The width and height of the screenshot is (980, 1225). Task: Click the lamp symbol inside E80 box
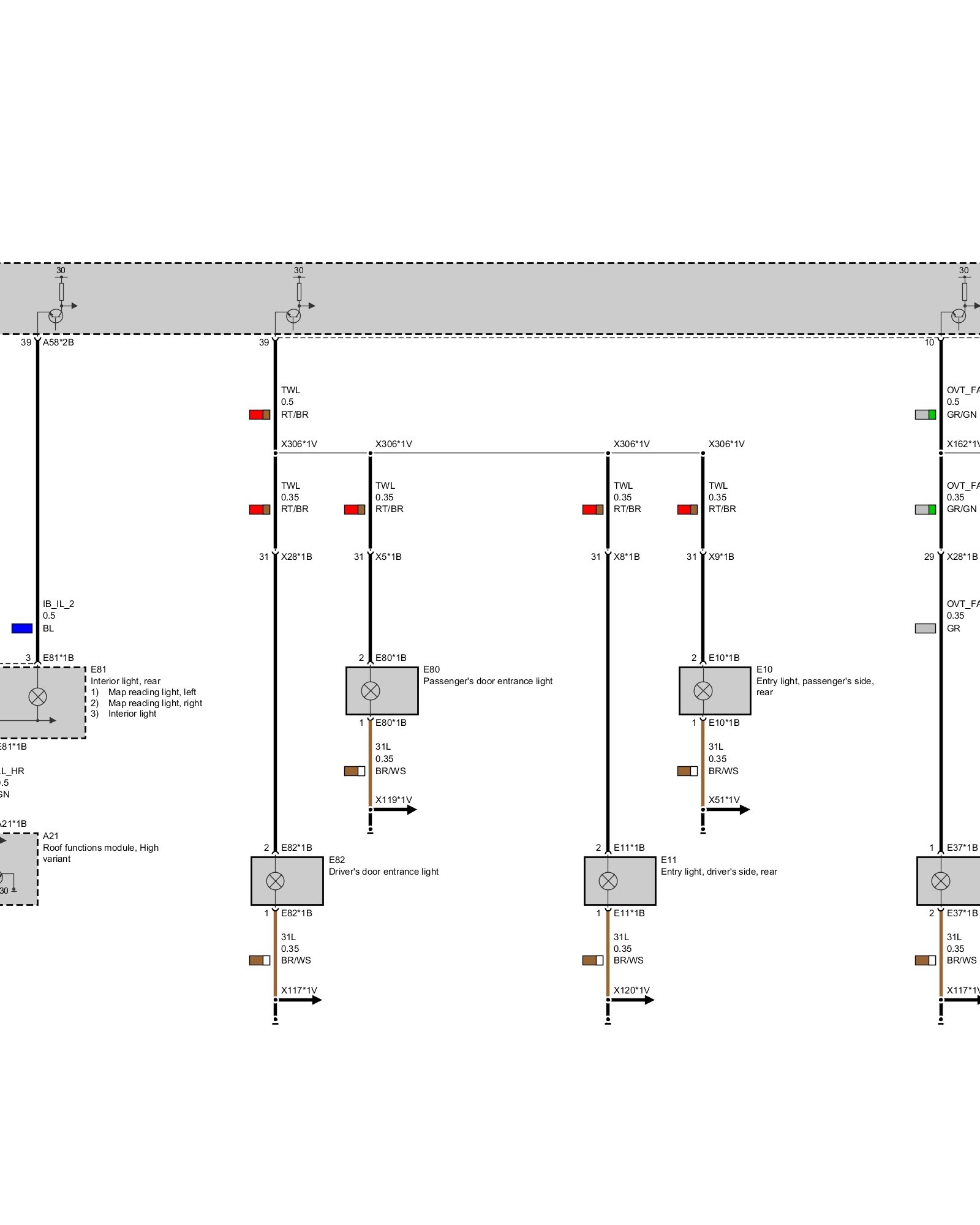point(371,691)
